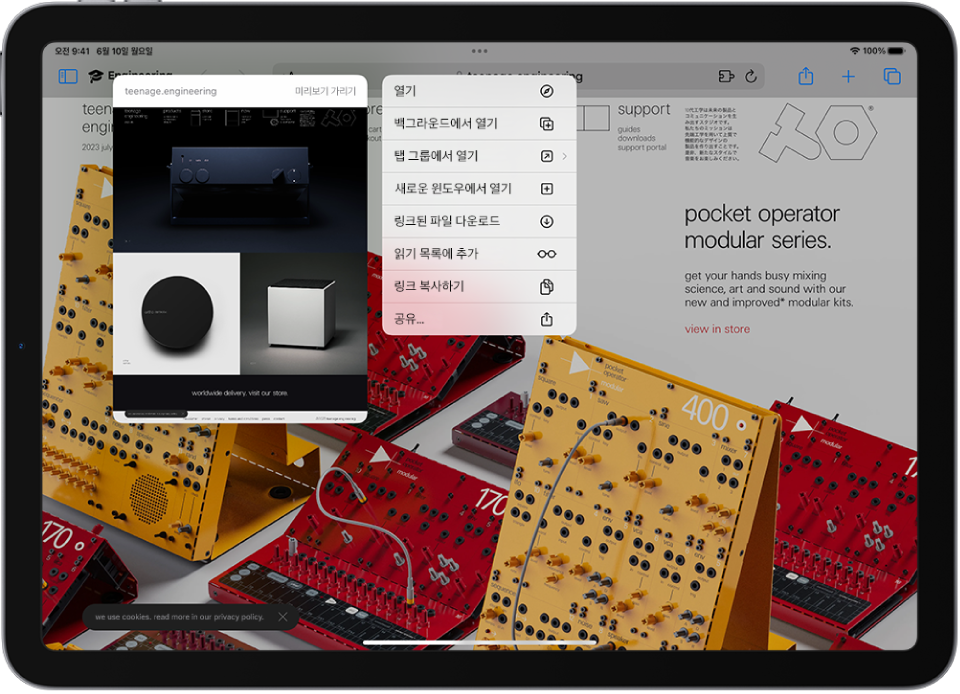Screen dimensions: 960x694
Task: Open the support portal link
Action: pos(642,147)
